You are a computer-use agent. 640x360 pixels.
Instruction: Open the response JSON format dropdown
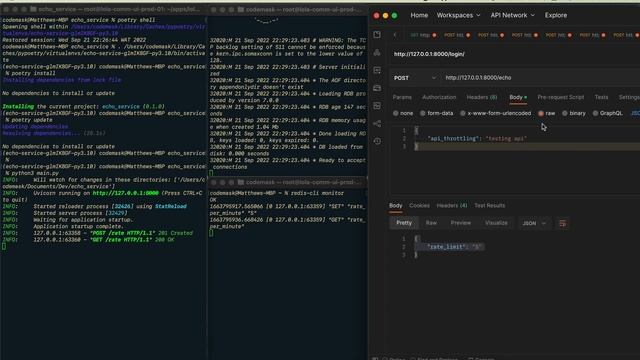pyautogui.click(x=533, y=223)
